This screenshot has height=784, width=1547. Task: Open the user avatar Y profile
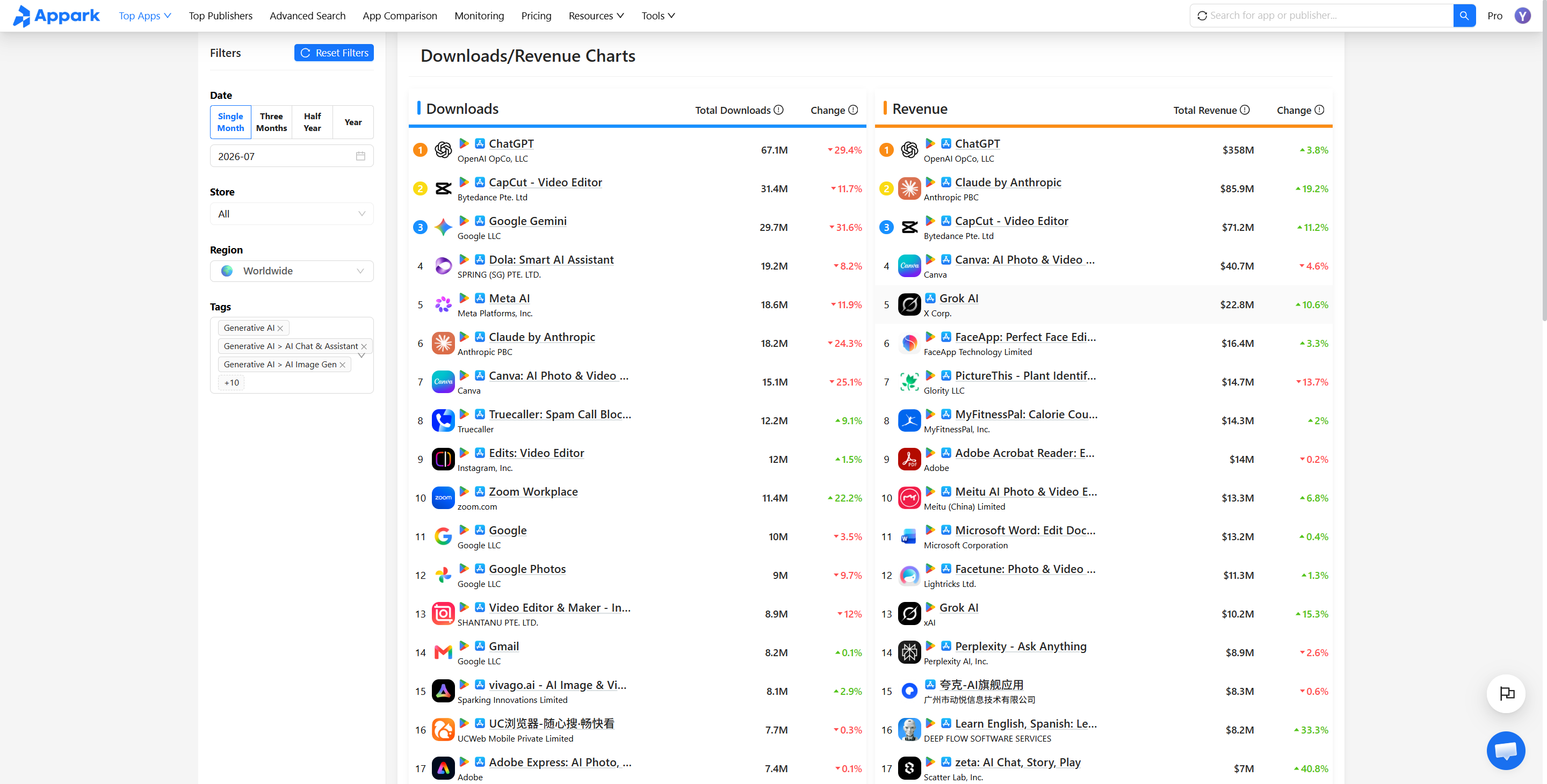(x=1522, y=16)
